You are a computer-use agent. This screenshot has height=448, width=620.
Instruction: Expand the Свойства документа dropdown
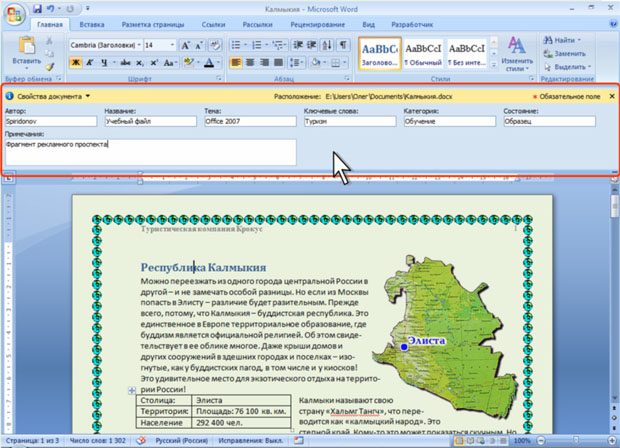click(88, 96)
